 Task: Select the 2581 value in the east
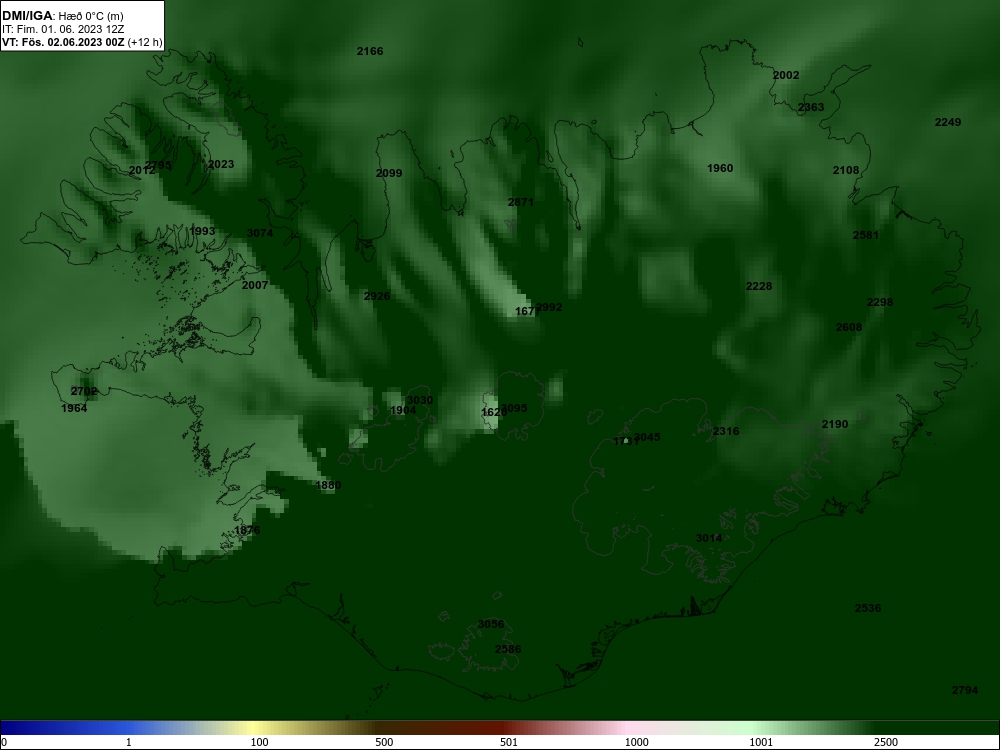pyautogui.click(x=866, y=235)
